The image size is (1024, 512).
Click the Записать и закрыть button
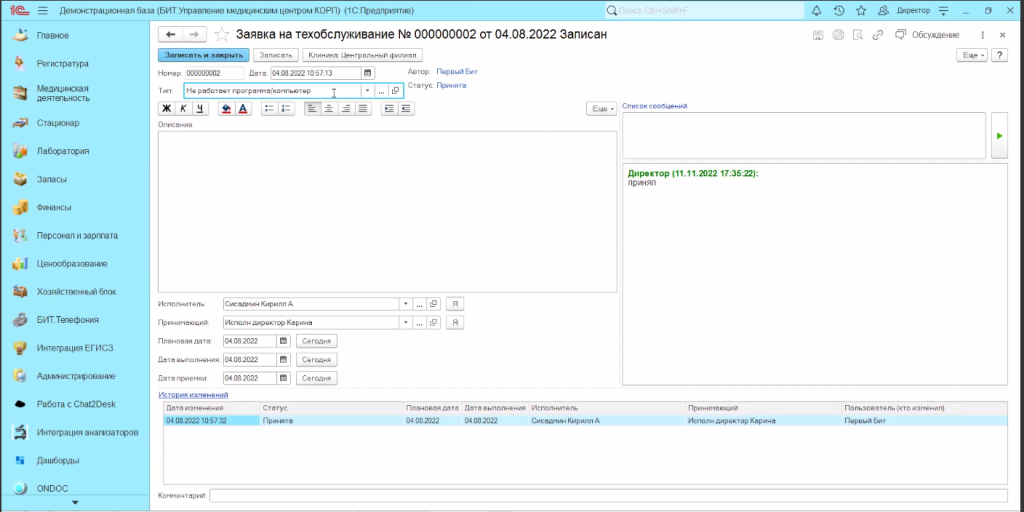[x=203, y=55]
